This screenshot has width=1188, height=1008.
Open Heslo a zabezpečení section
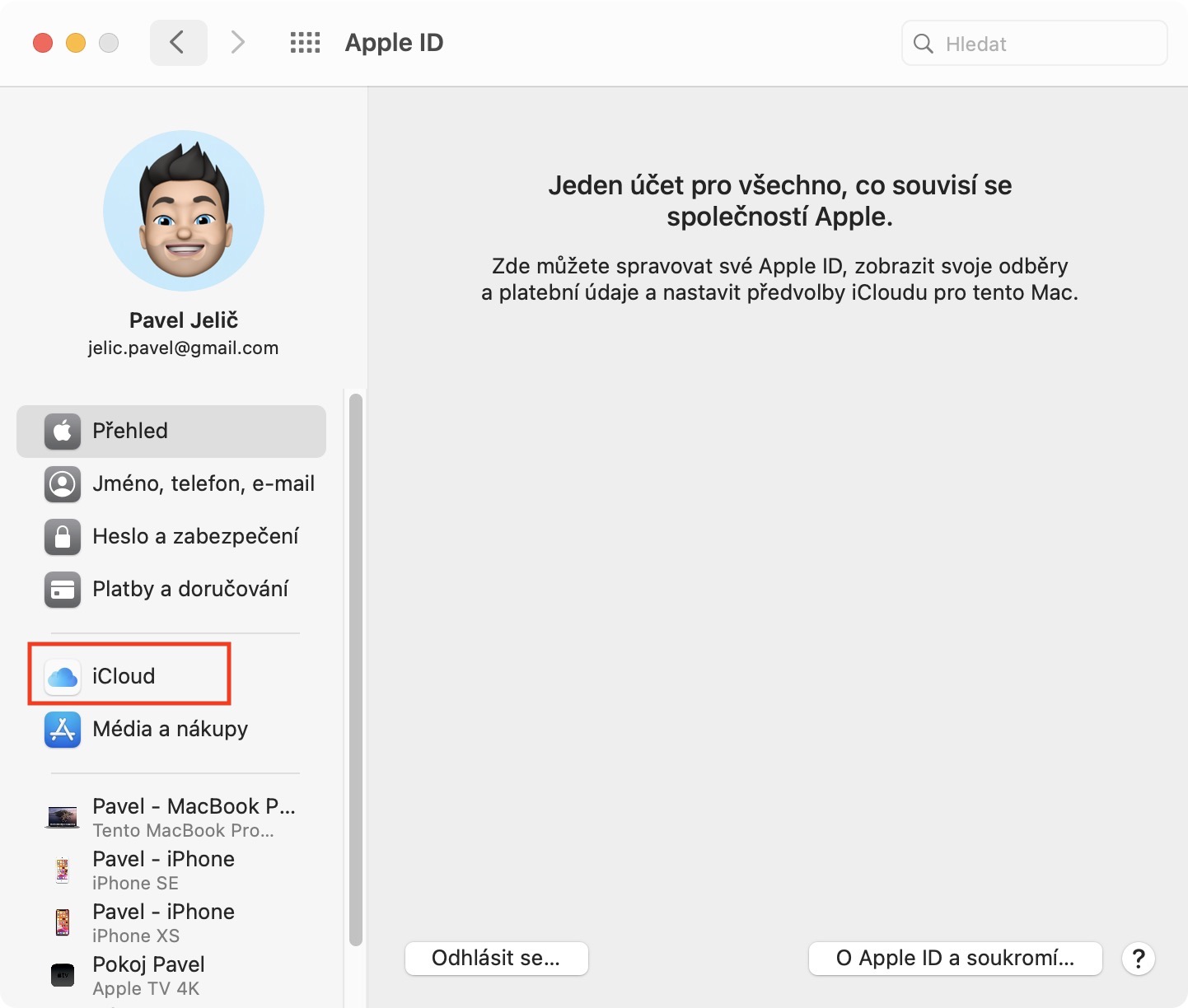171,537
